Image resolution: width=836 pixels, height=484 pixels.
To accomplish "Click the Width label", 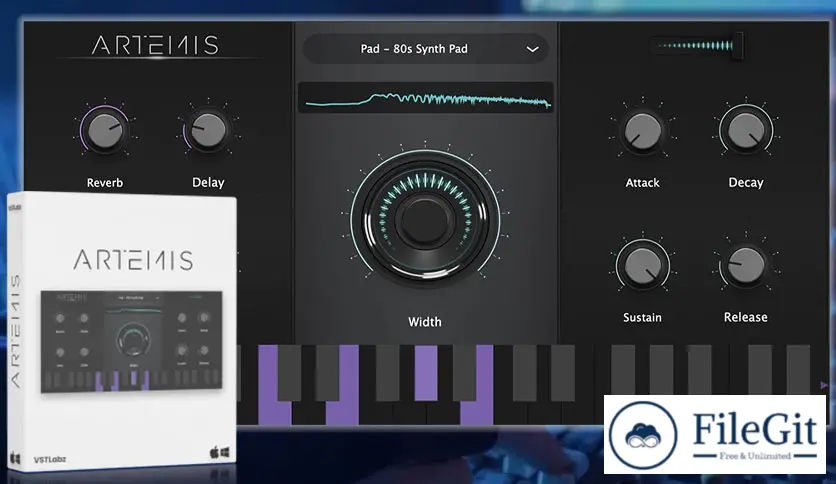I will point(425,322).
